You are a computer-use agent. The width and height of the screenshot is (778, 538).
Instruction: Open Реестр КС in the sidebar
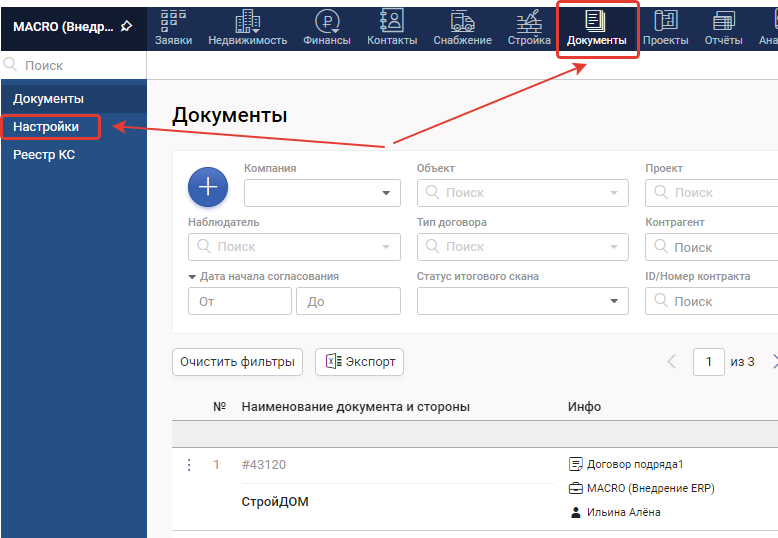point(44,155)
